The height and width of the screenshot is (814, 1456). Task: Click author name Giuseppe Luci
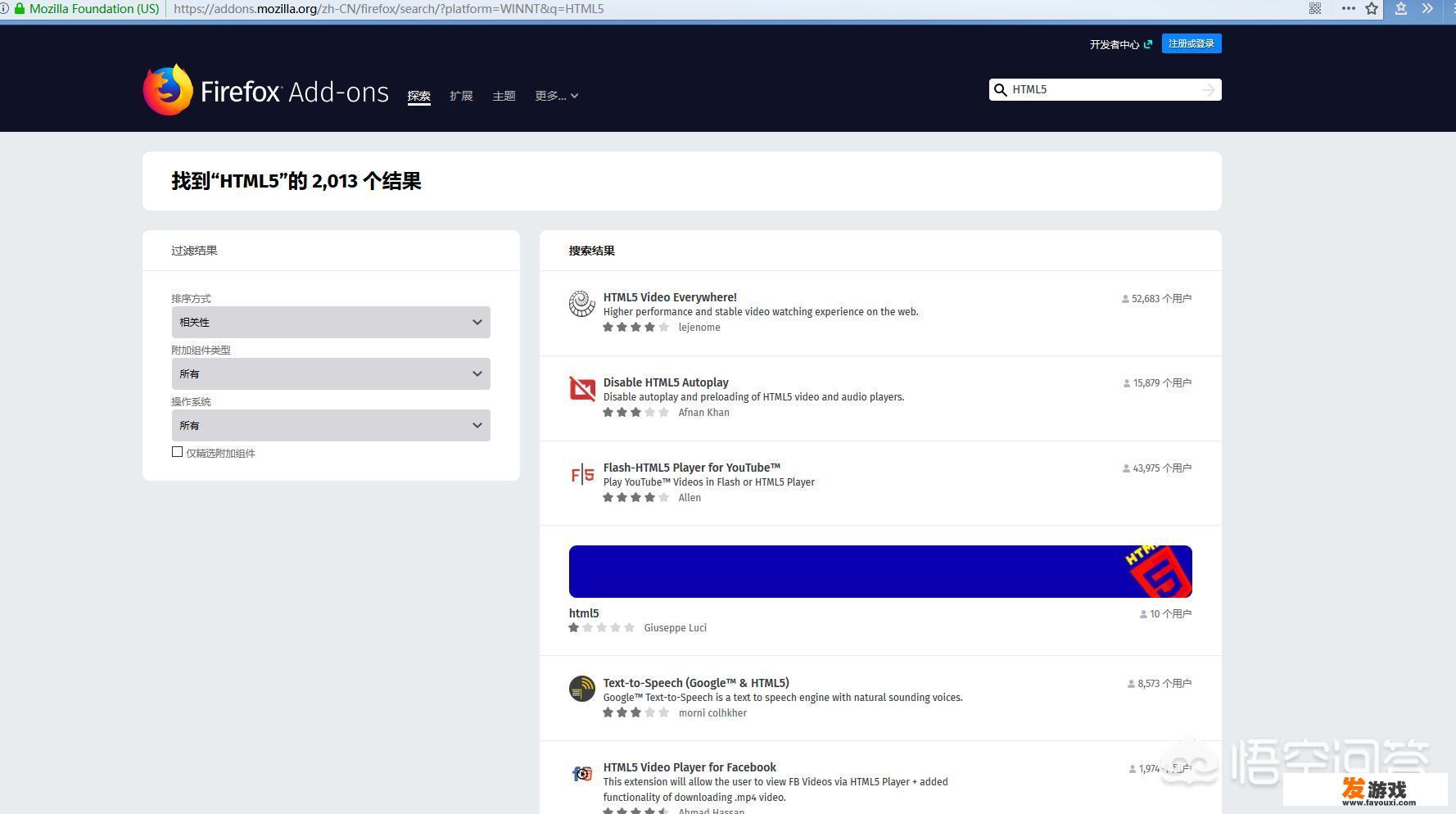(x=675, y=628)
